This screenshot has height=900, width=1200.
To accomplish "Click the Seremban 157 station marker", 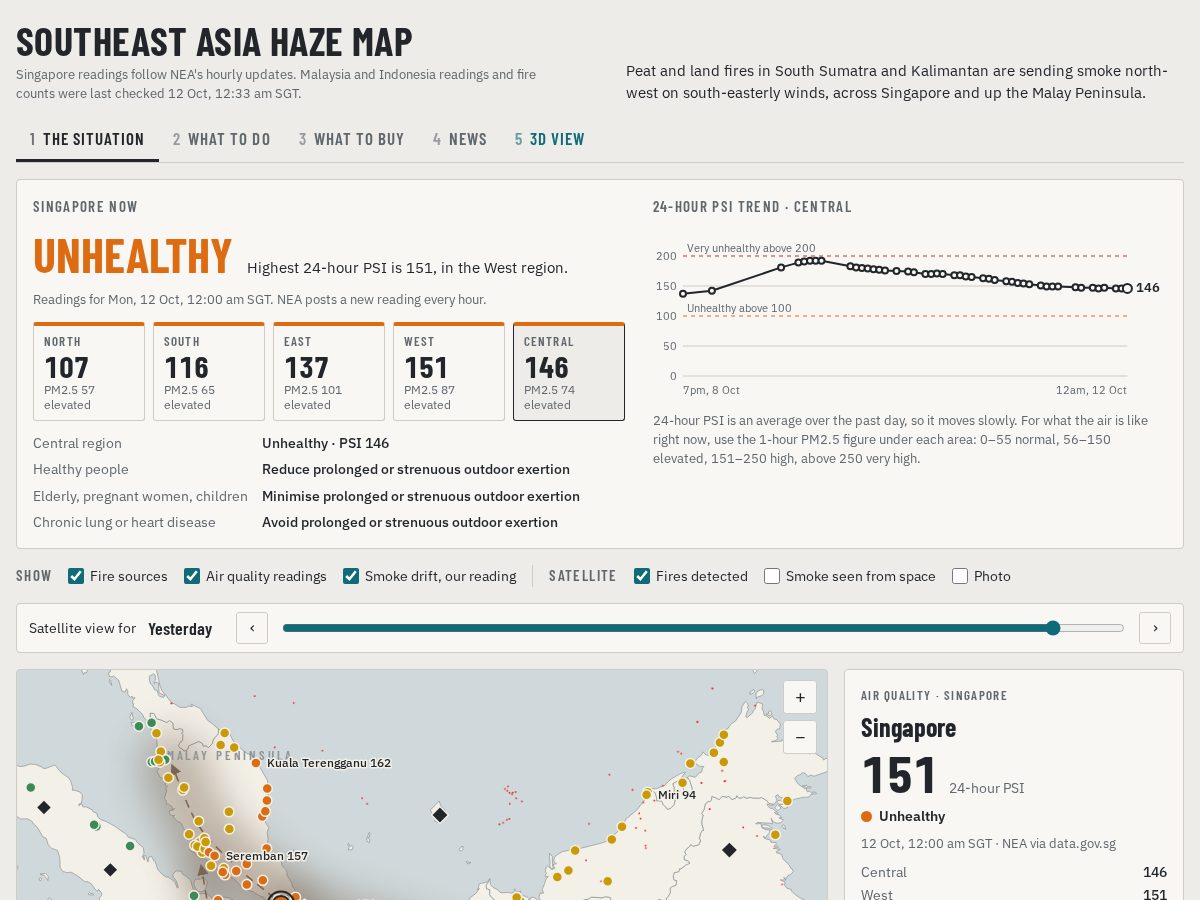I will coord(215,856).
